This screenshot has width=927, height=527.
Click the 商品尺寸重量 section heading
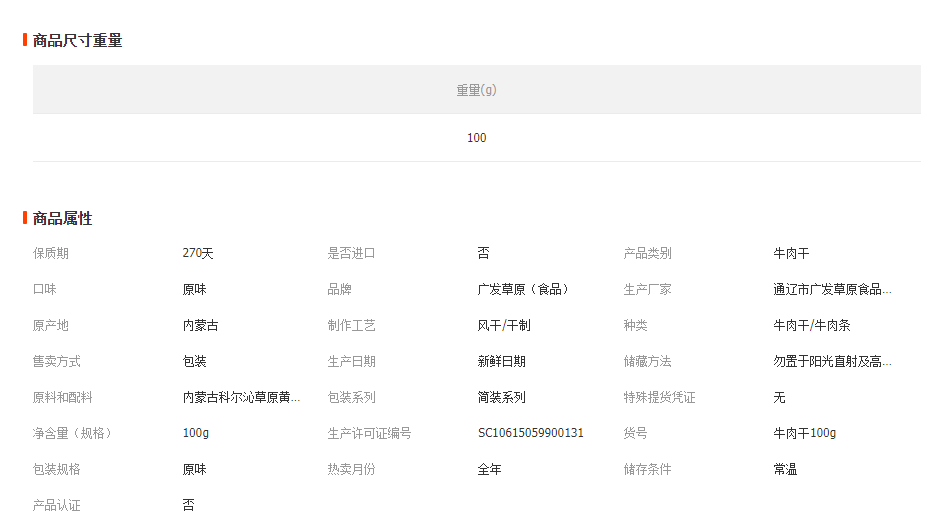[77, 40]
